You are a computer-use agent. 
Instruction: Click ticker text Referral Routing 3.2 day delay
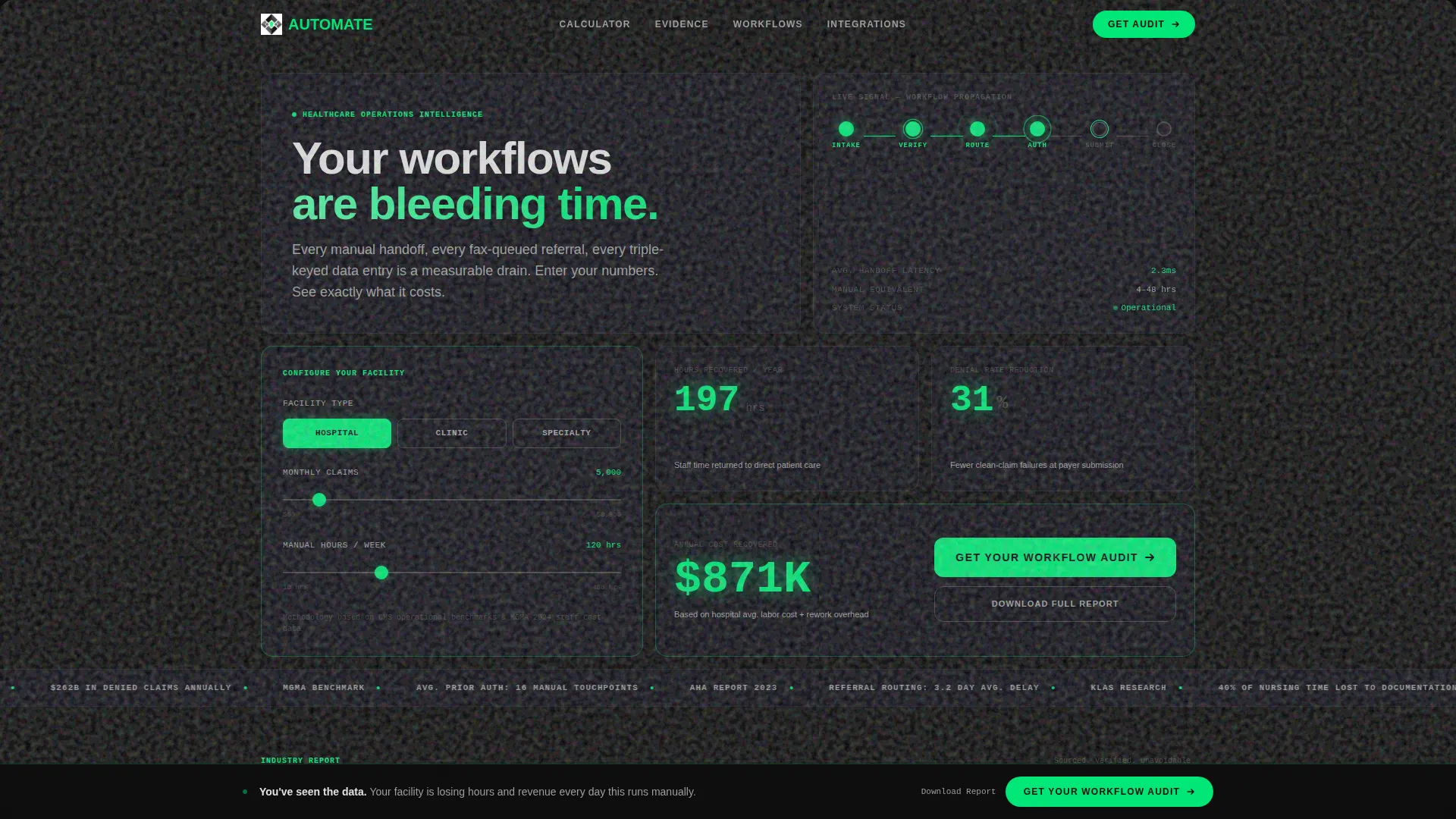click(934, 688)
